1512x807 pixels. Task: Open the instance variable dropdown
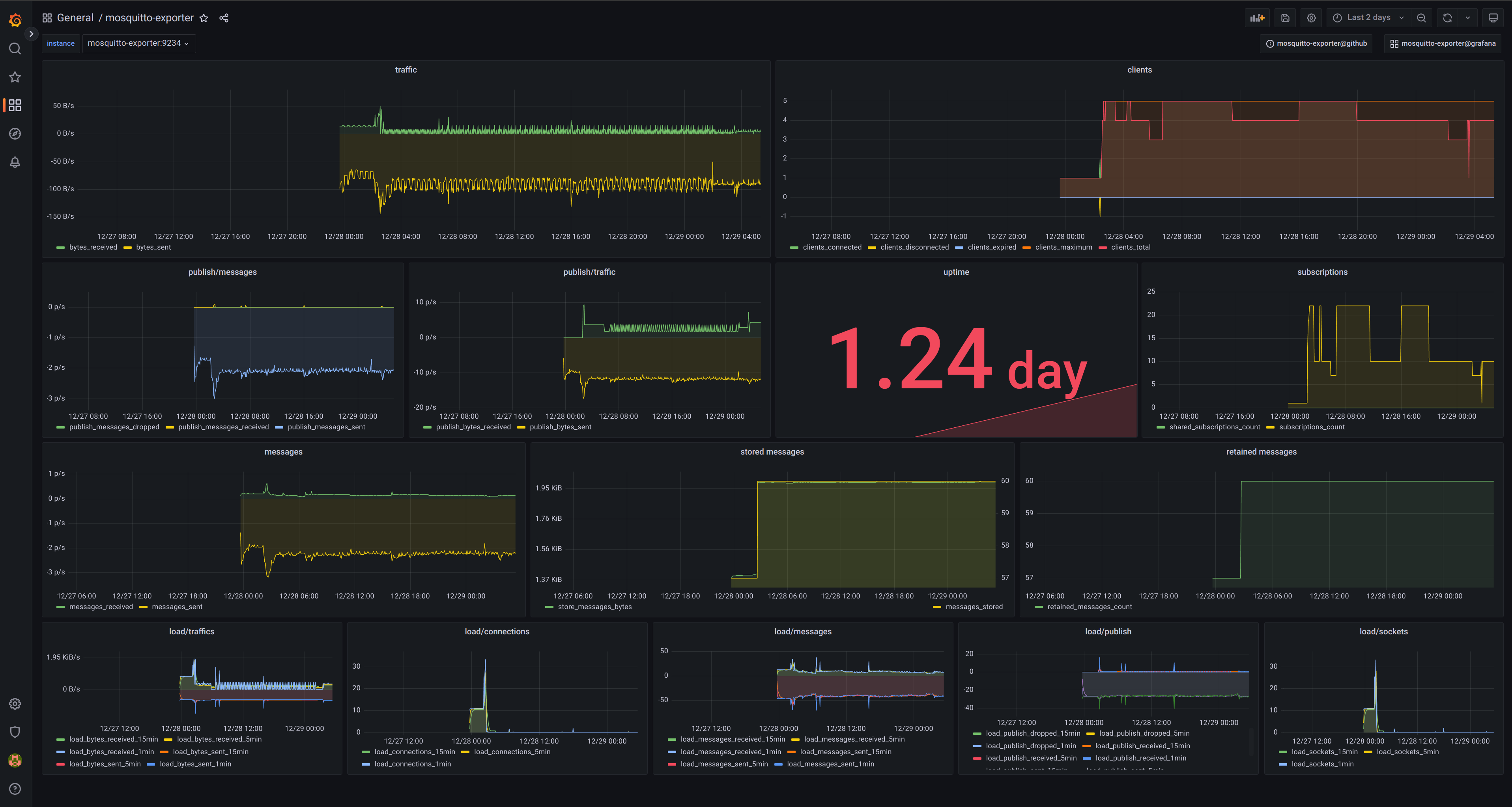138,43
